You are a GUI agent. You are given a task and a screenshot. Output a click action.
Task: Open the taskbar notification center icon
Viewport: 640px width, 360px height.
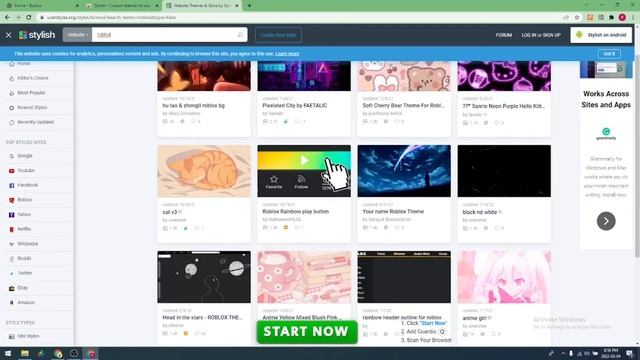(x=630, y=353)
